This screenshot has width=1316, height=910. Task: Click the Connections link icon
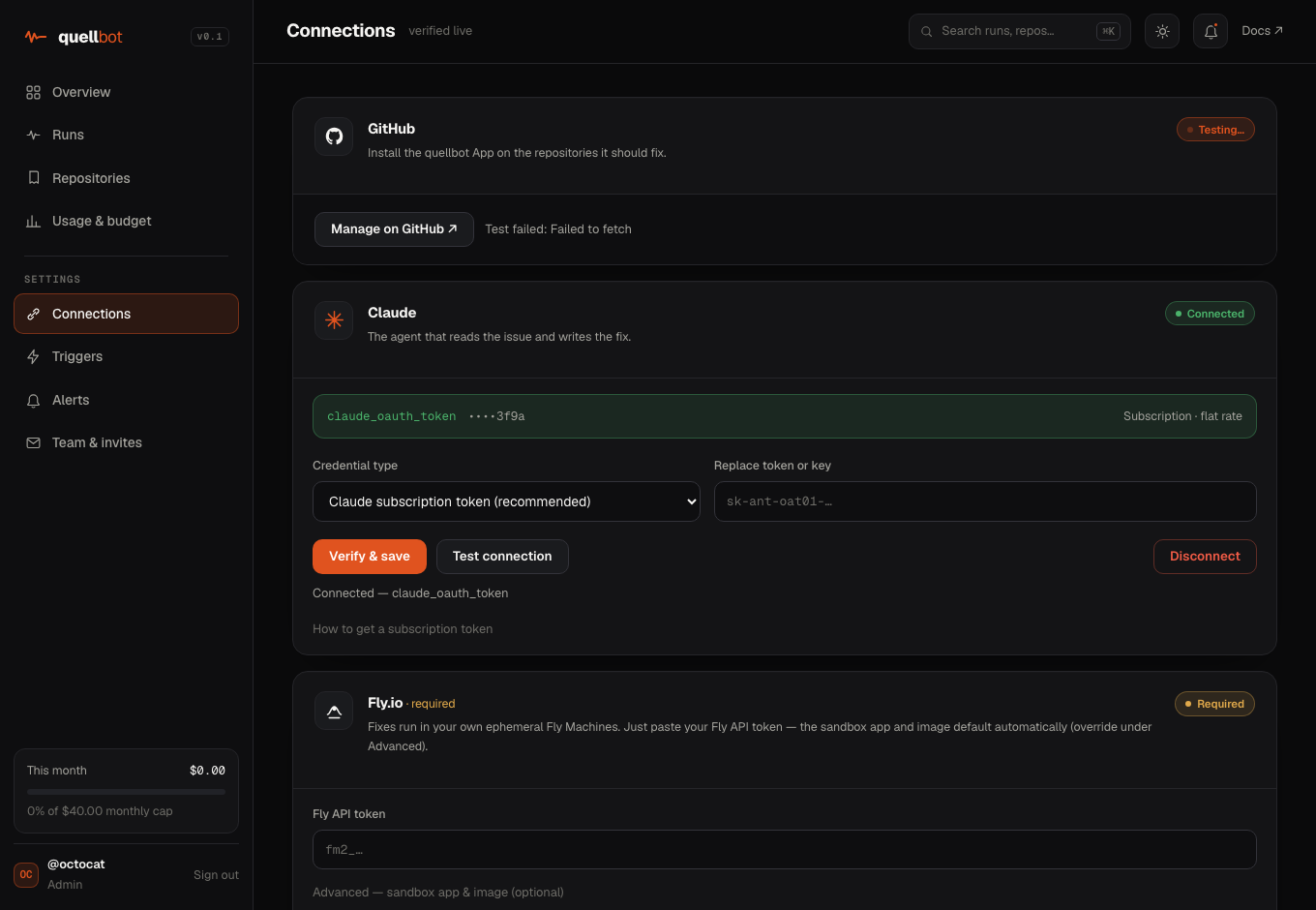pos(33,314)
